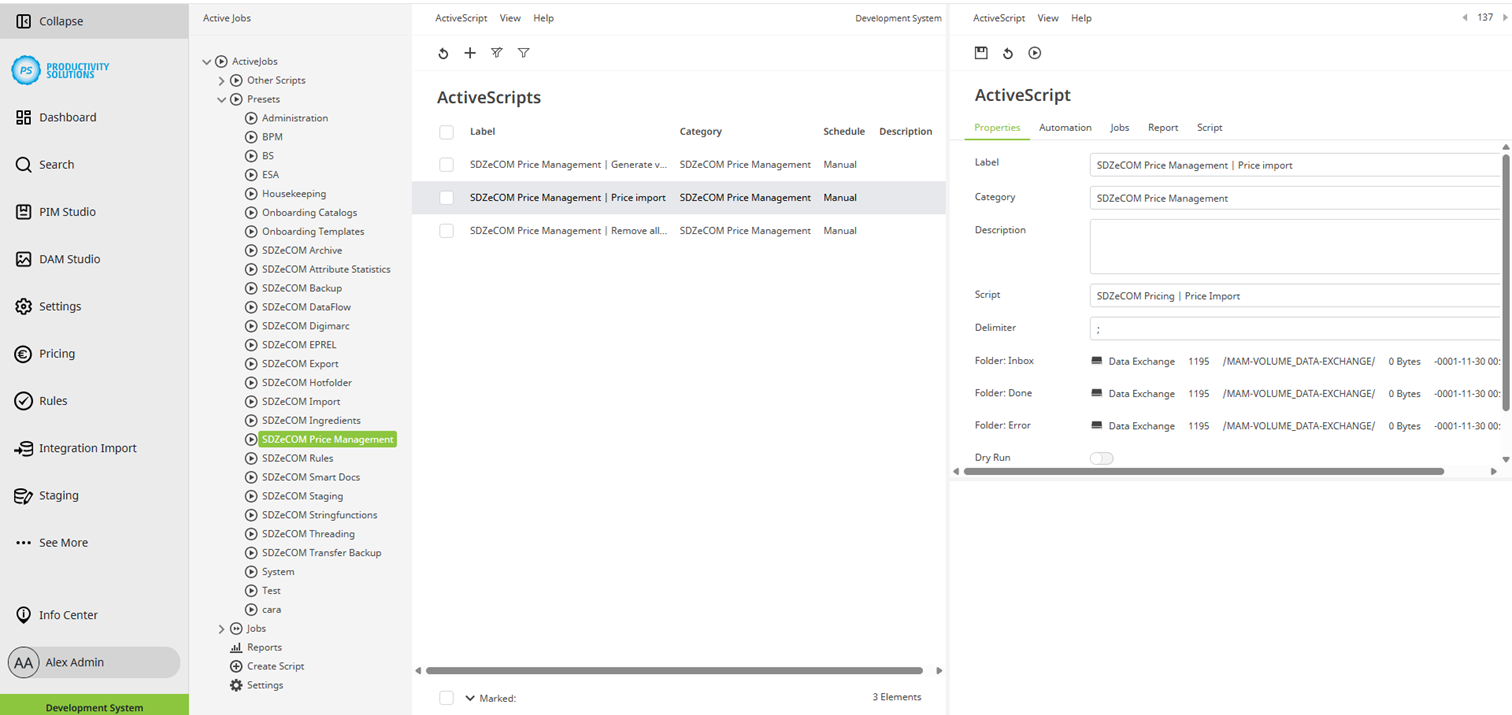Image resolution: width=1512 pixels, height=715 pixels.
Task: Collapse the Presets tree node
Action: pyautogui.click(x=222, y=99)
